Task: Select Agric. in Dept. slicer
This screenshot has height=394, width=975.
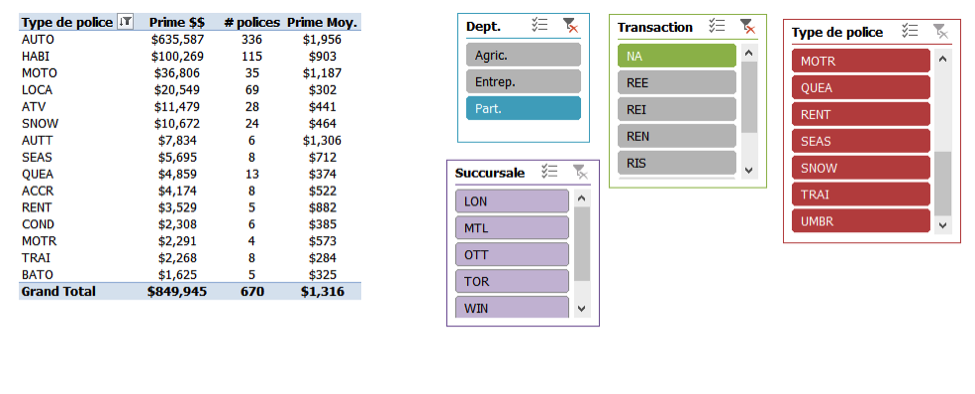Action: pos(524,55)
